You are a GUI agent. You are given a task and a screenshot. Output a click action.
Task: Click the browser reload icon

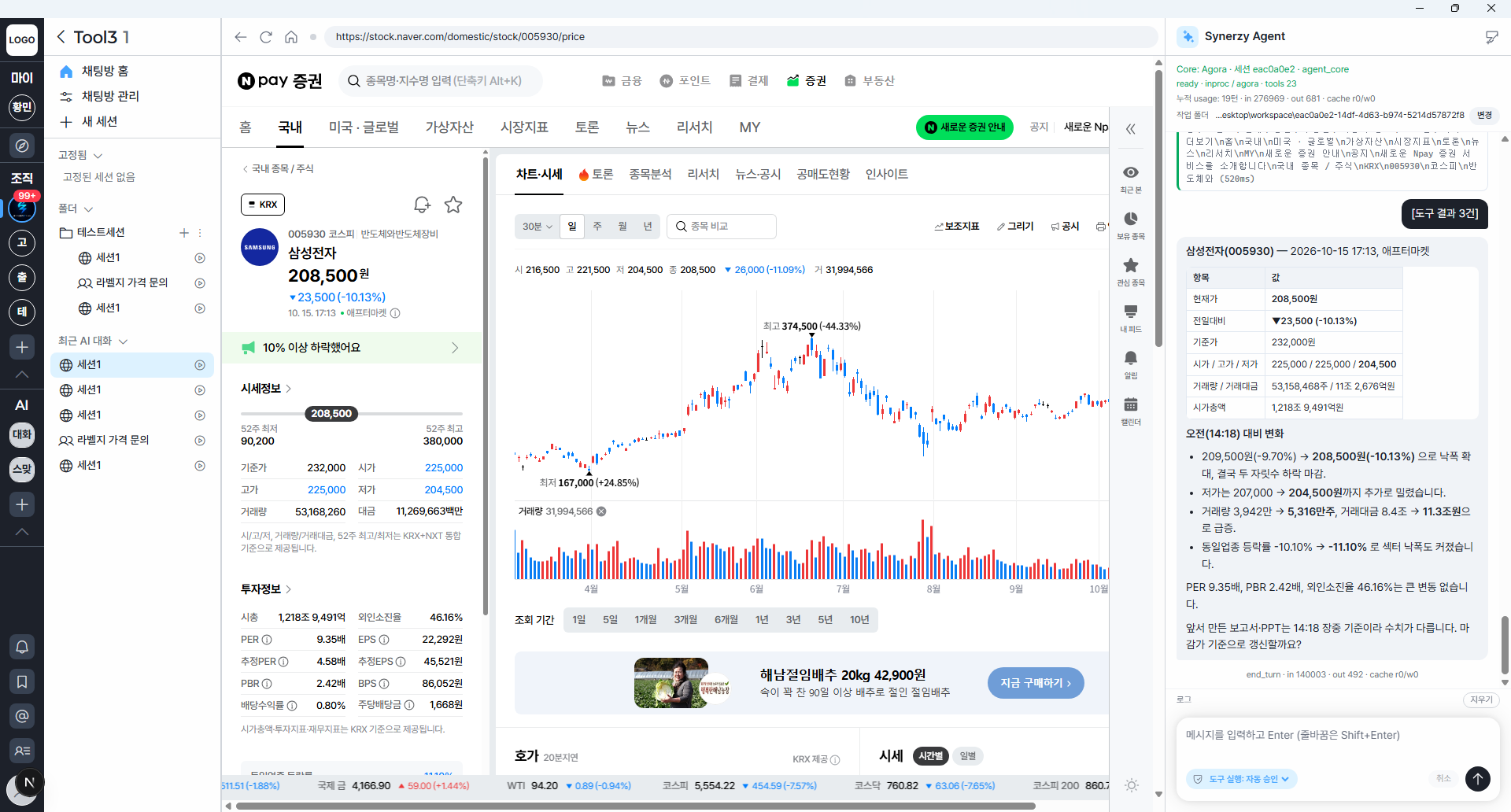point(266,37)
